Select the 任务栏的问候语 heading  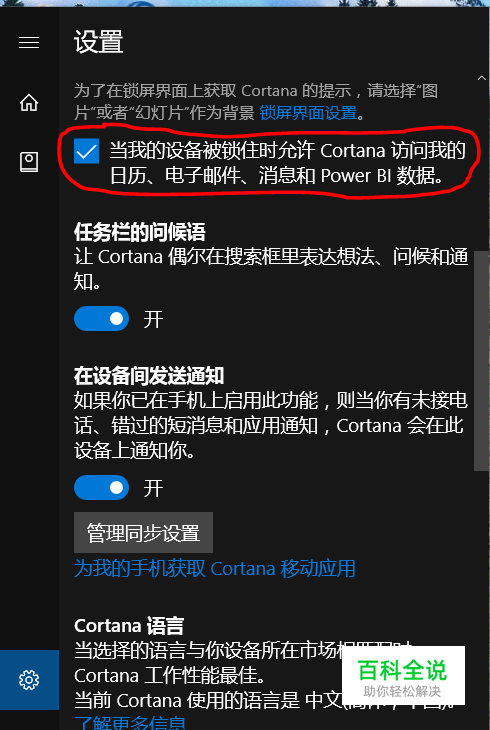tap(140, 232)
